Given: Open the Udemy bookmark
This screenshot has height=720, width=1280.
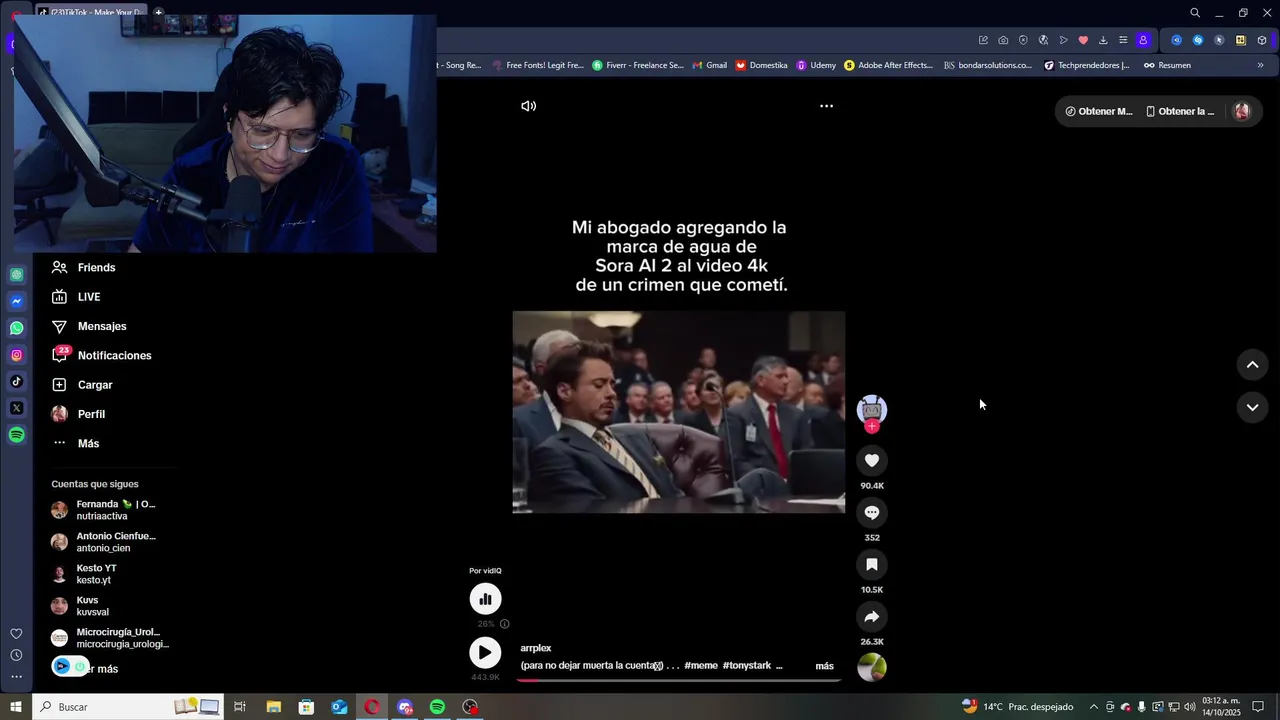Looking at the screenshot, I should [x=816, y=65].
